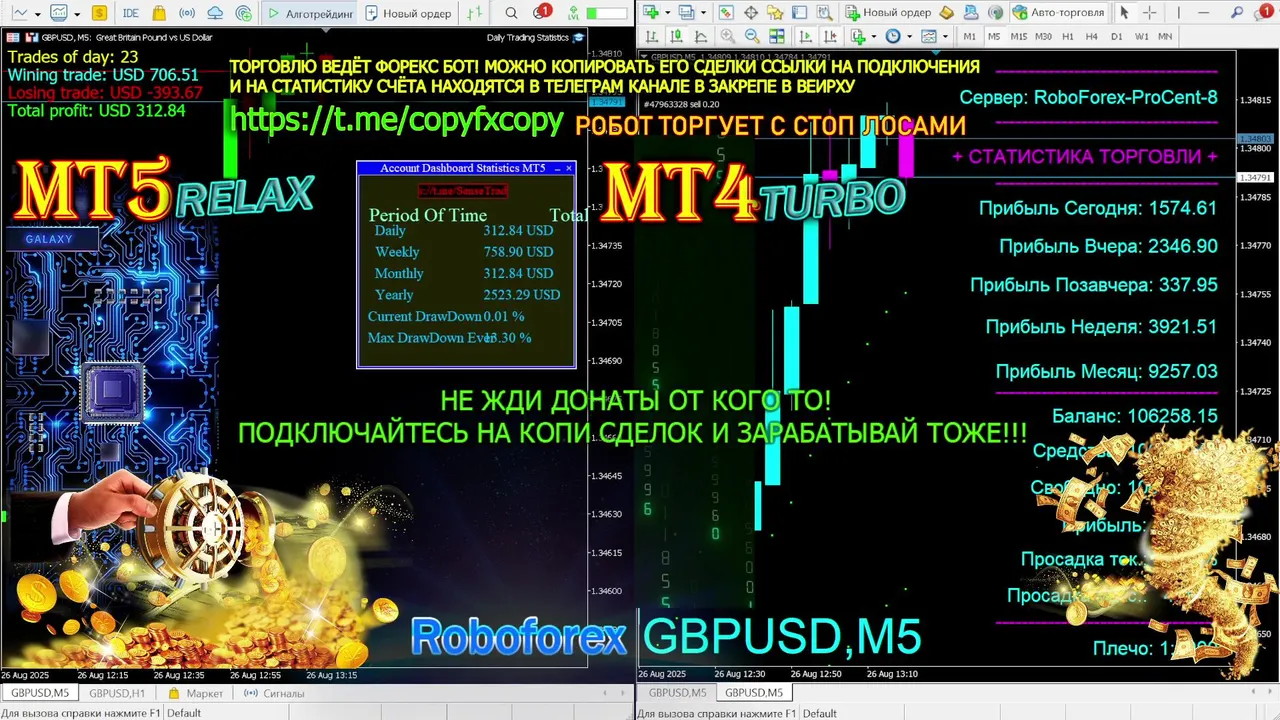This screenshot has height=720, width=1280.
Task: Open the Signals broadcast icon in MT5 toolbar
Action: click(187, 13)
